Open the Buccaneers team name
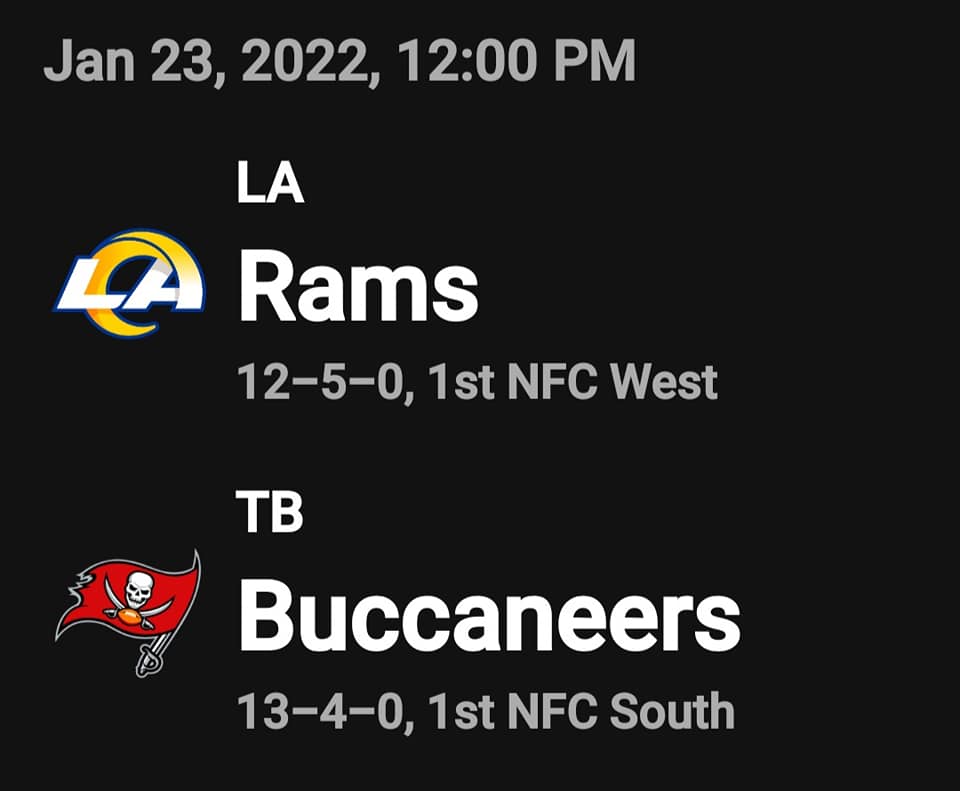This screenshot has height=791, width=960. click(x=488, y=615)
